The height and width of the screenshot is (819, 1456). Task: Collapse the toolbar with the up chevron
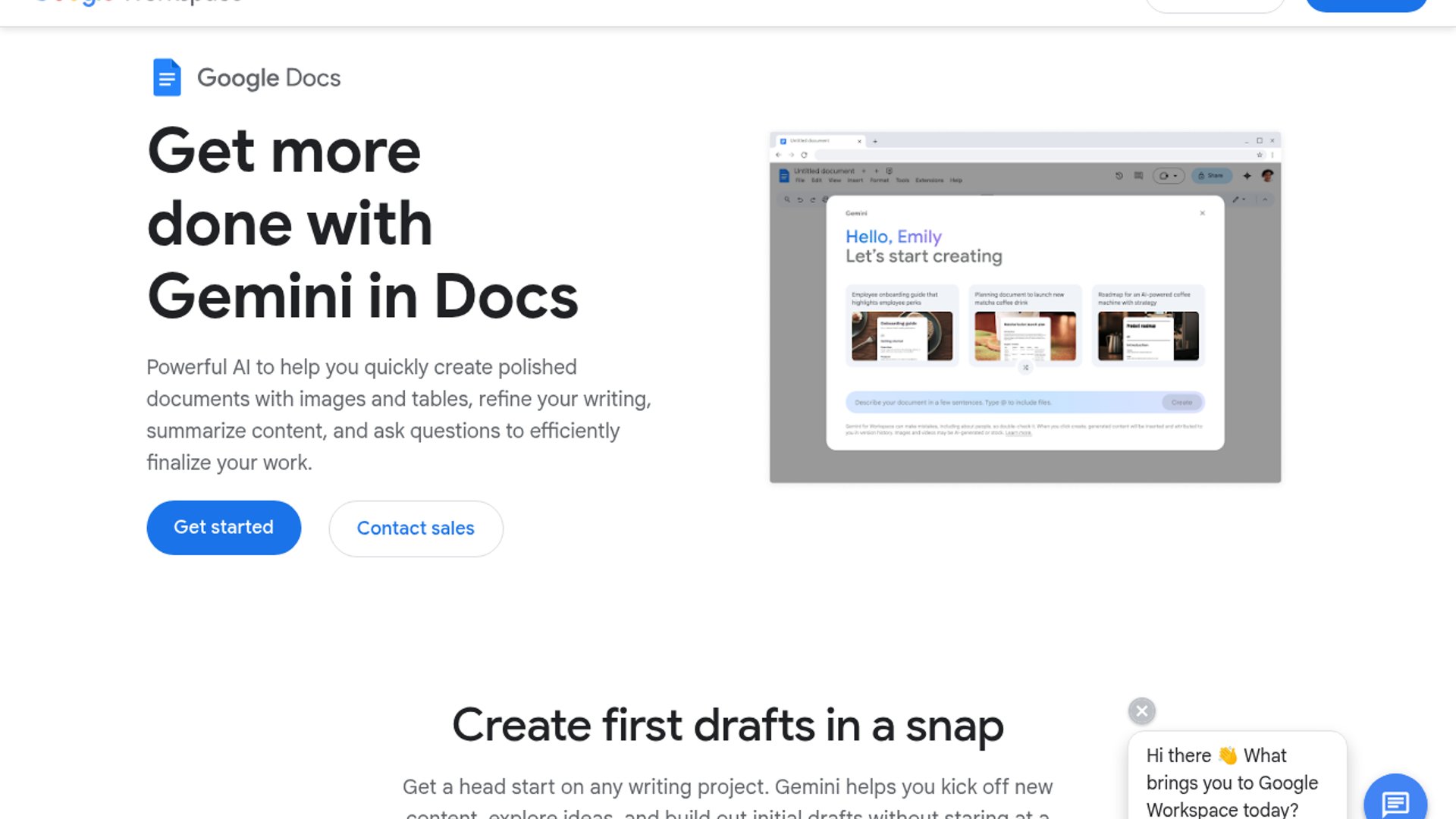(1265, 199)
